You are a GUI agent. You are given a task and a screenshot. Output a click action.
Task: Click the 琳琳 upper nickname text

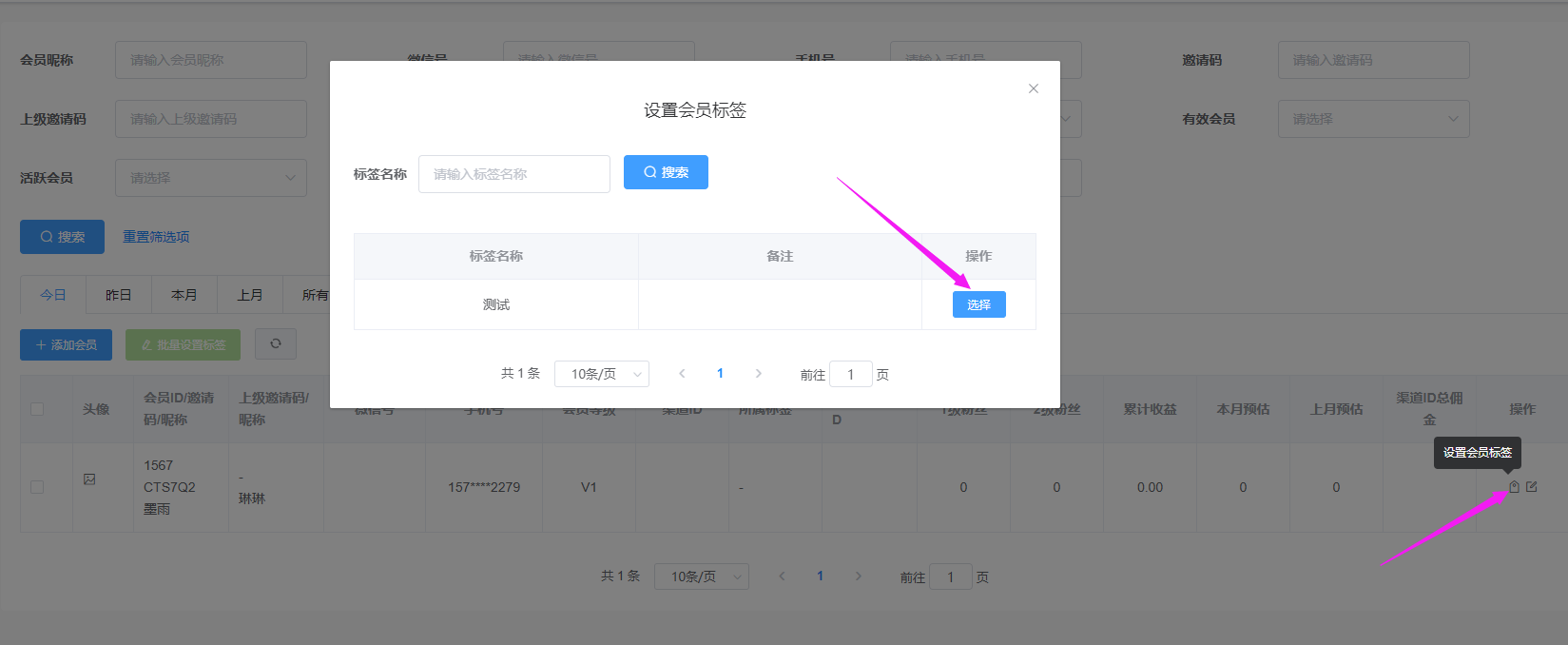click(x=252, y=498)
